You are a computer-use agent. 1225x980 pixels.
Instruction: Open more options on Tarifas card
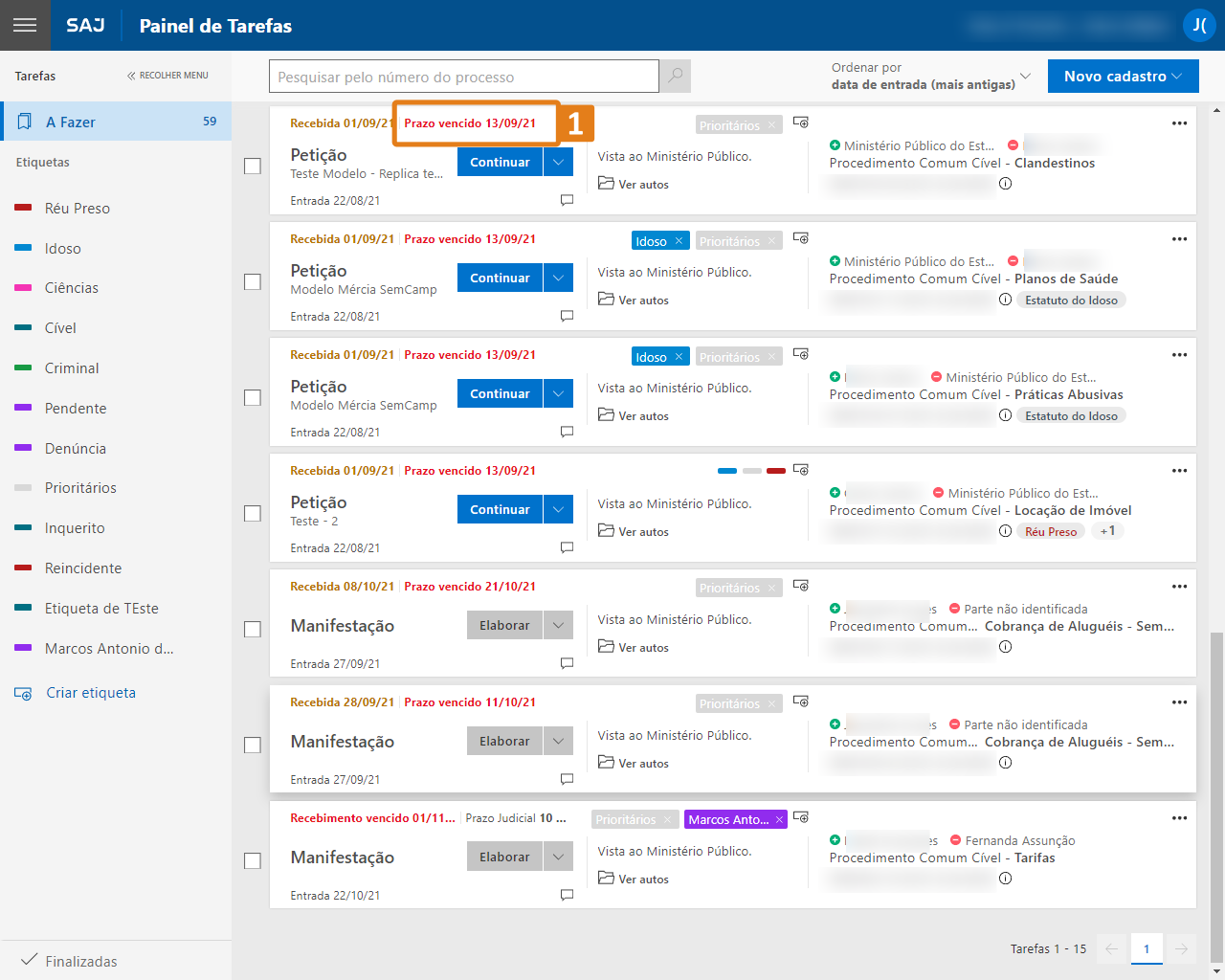pyautogui.click(x=1179, y=818)
